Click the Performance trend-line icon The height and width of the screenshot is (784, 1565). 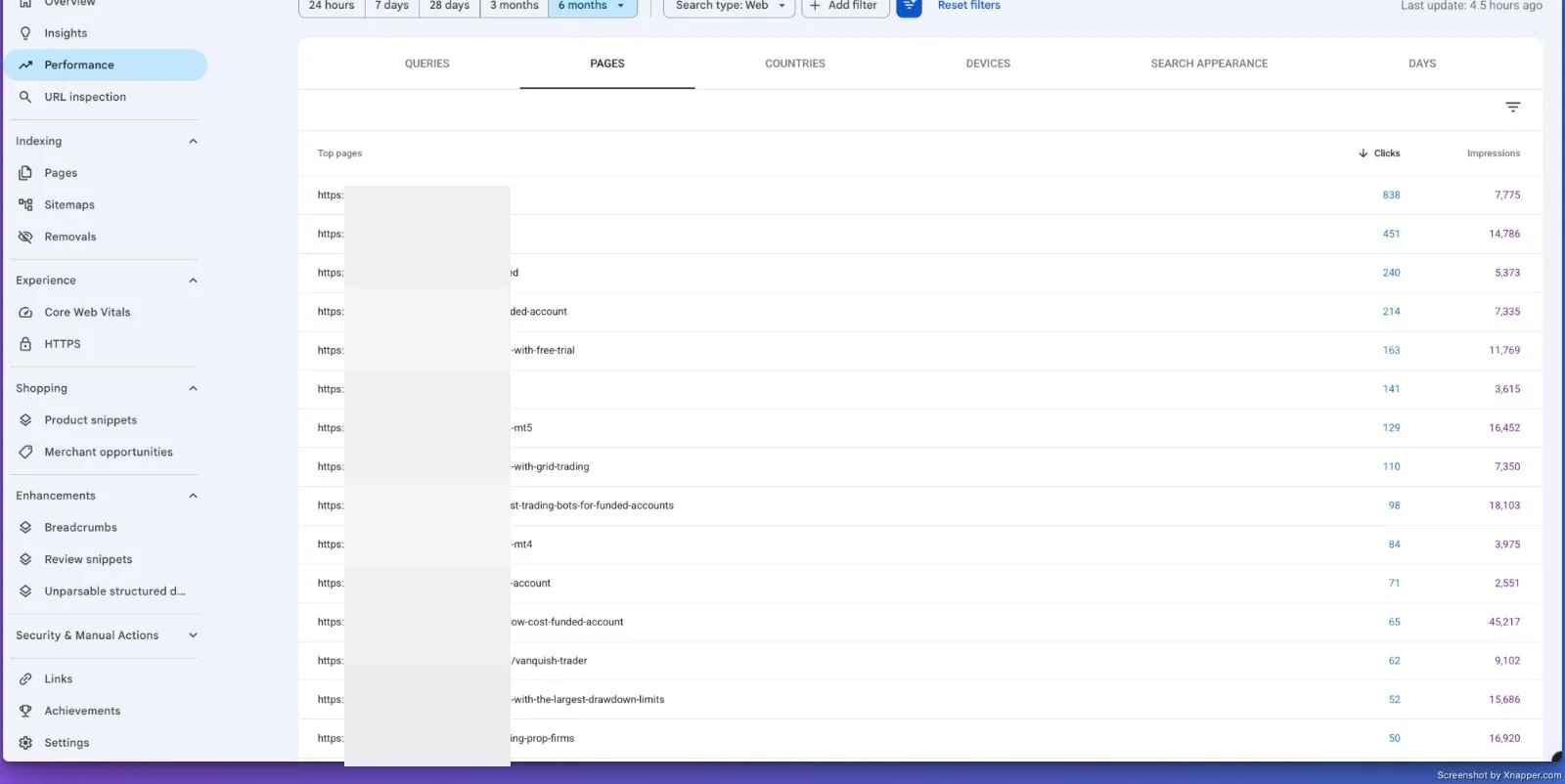[x=25, y=65]
